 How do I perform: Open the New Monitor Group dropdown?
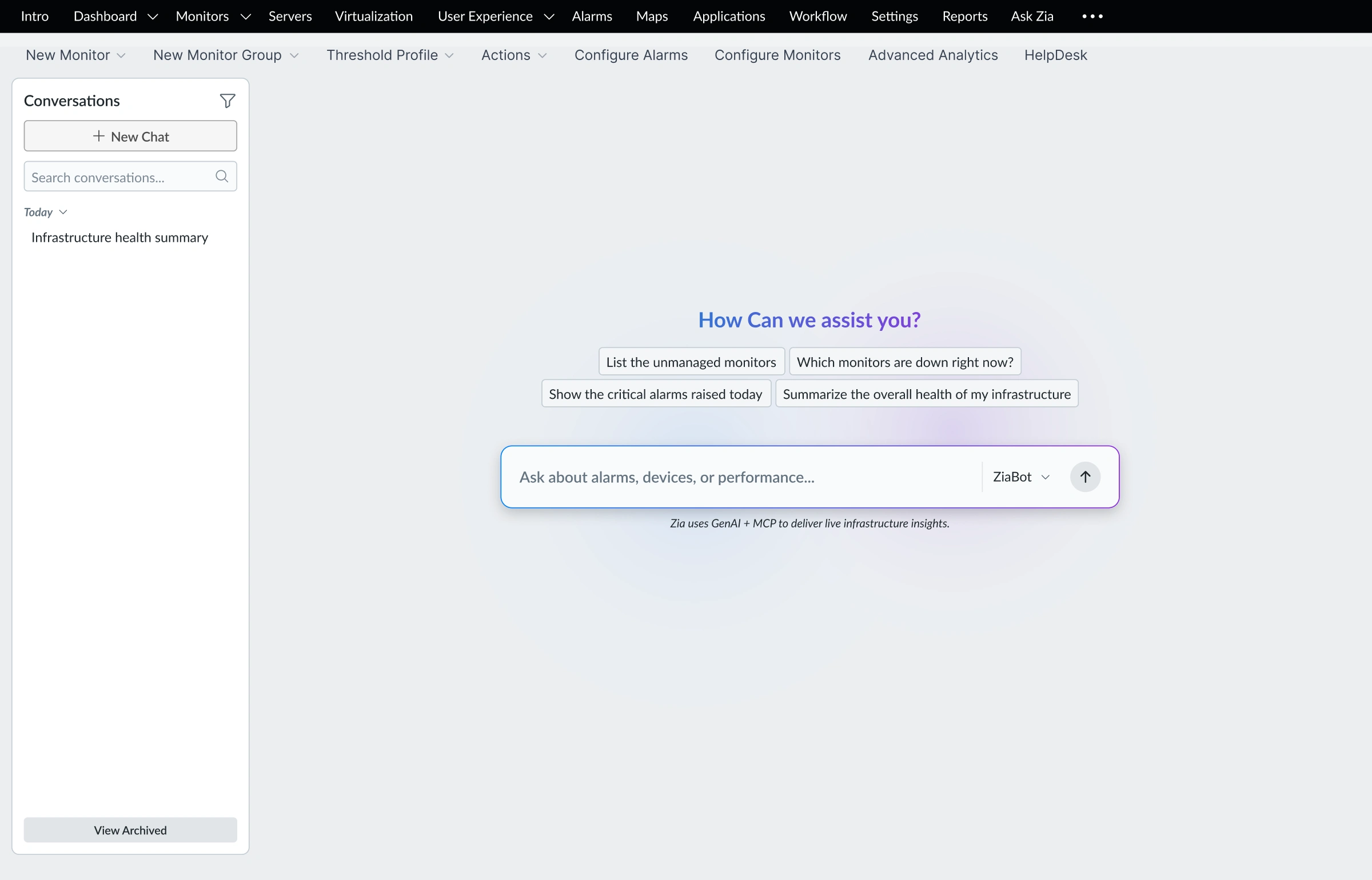pyautogui.click(x=226, y=55)
